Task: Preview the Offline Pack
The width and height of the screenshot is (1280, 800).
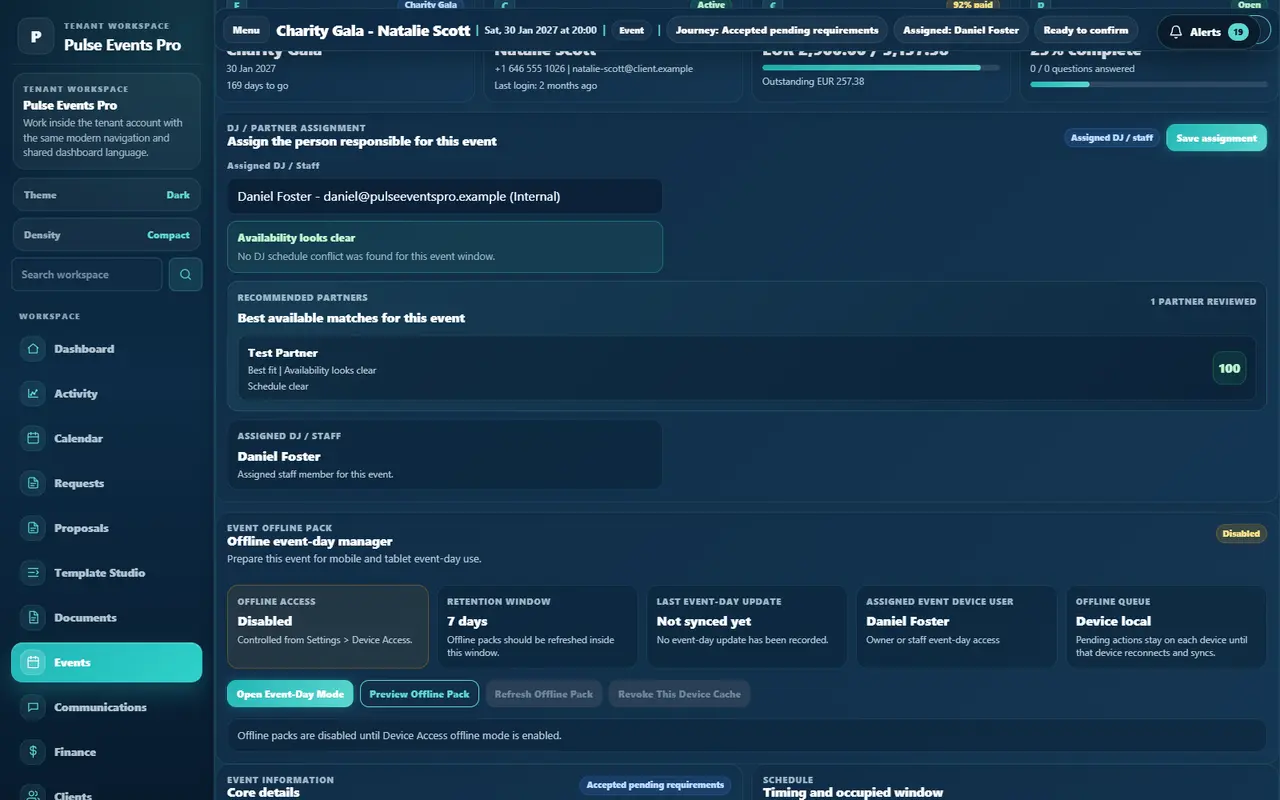Action: (x=419, y=694)
